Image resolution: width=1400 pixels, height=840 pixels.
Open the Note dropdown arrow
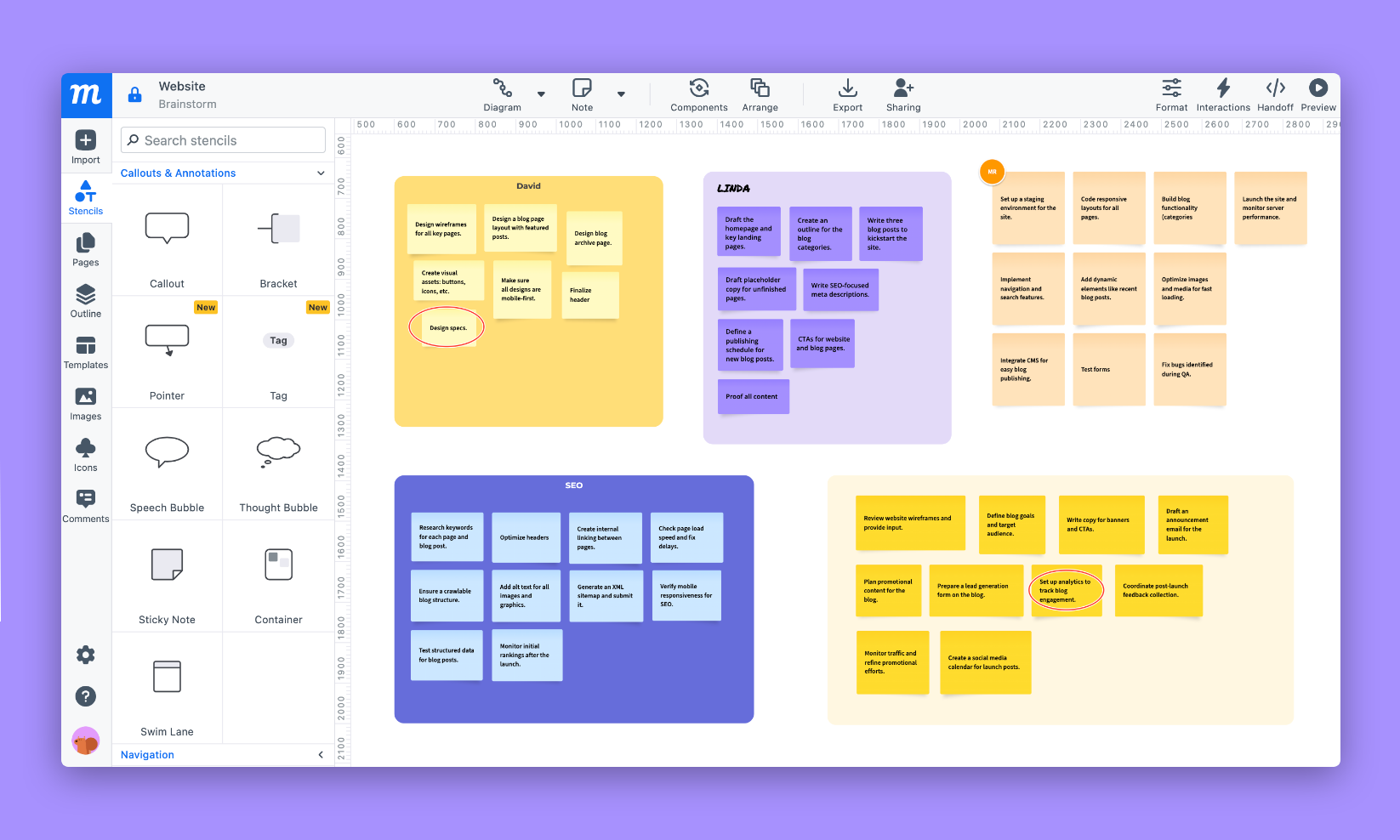pyautogui.click(x=621, y=94)
